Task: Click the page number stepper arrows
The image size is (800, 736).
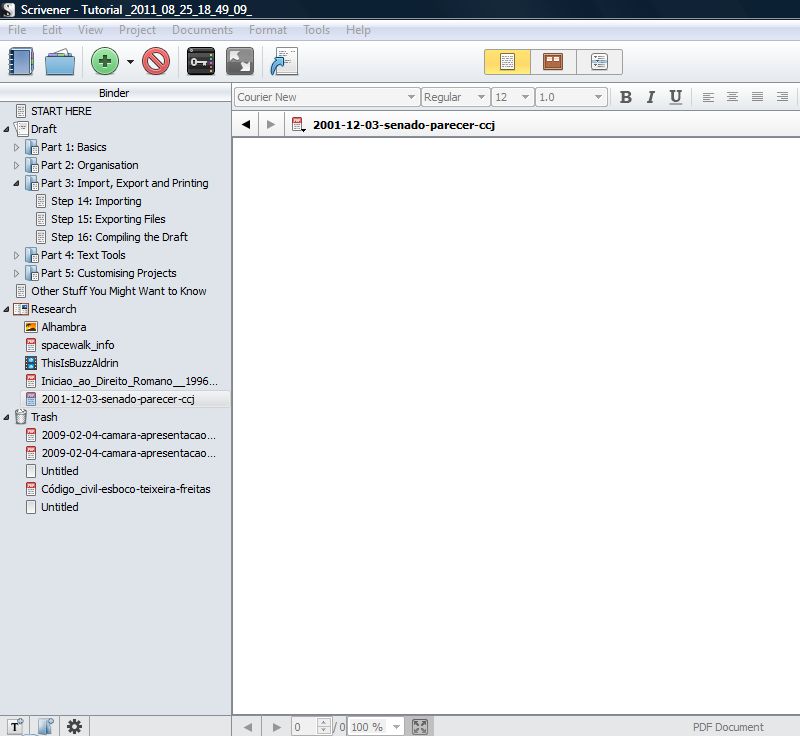Action: click(324, 727)
